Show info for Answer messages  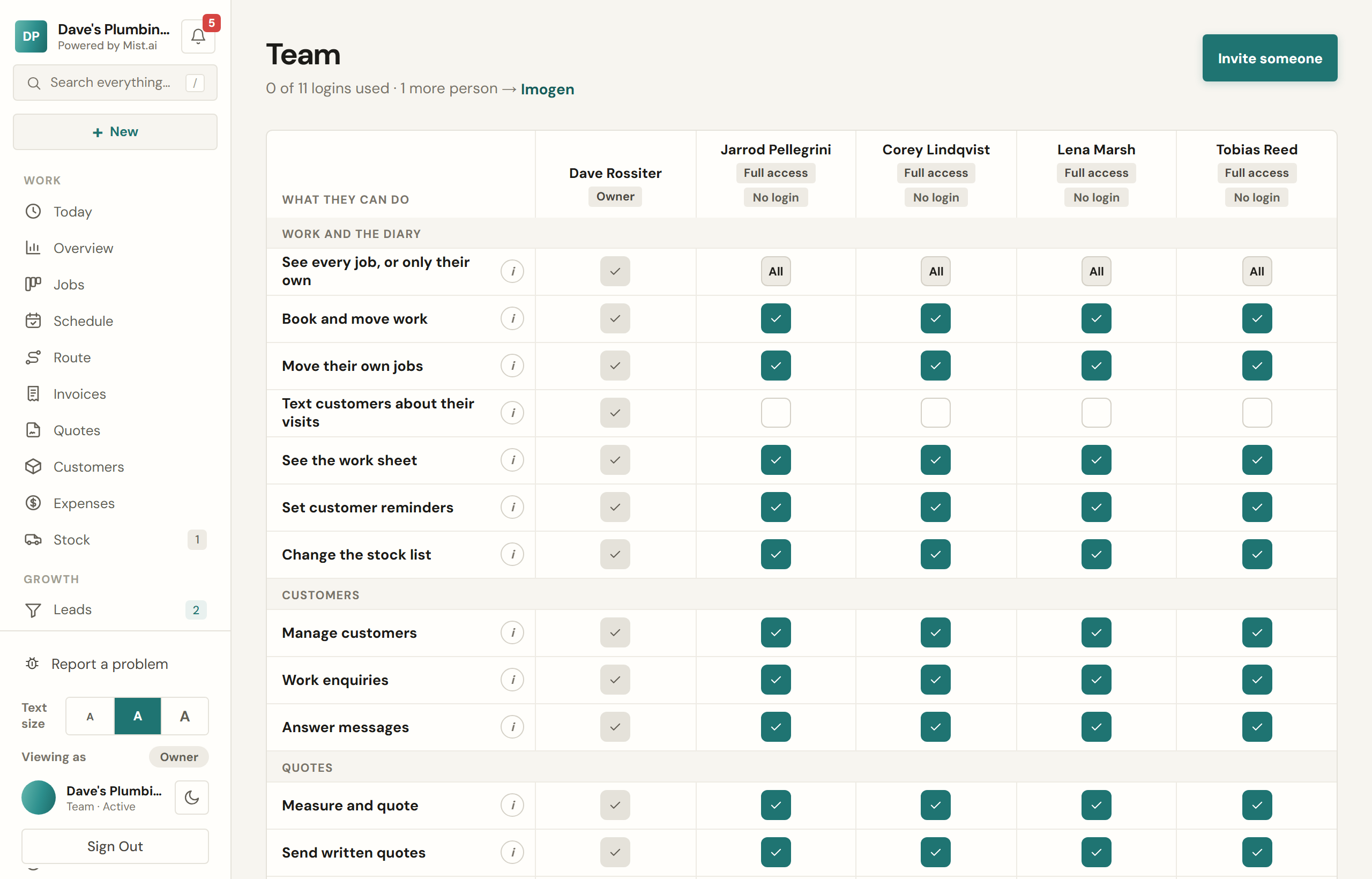[512, 727]
